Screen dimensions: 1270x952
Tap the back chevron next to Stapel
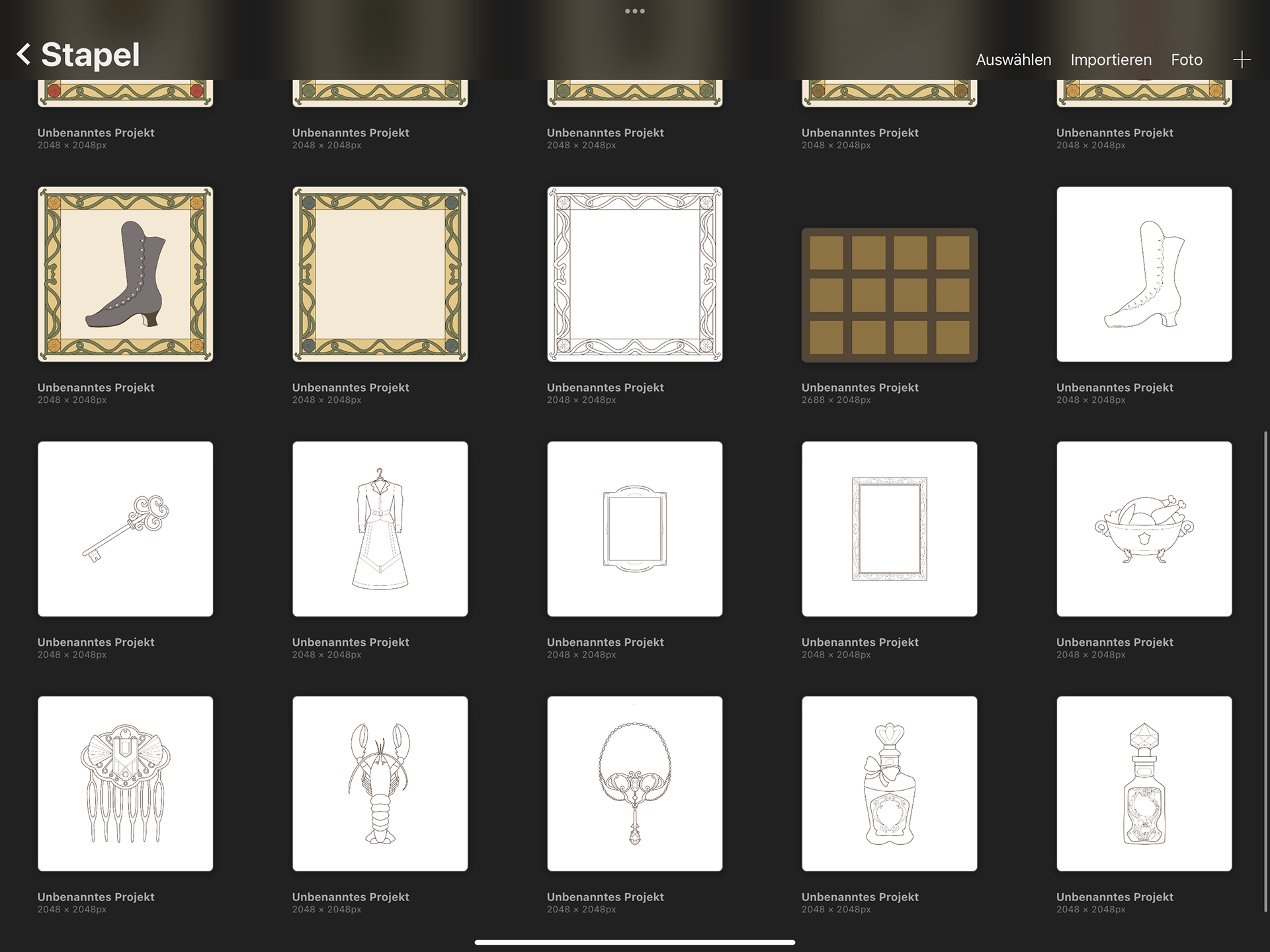click(x=24, y=54)
